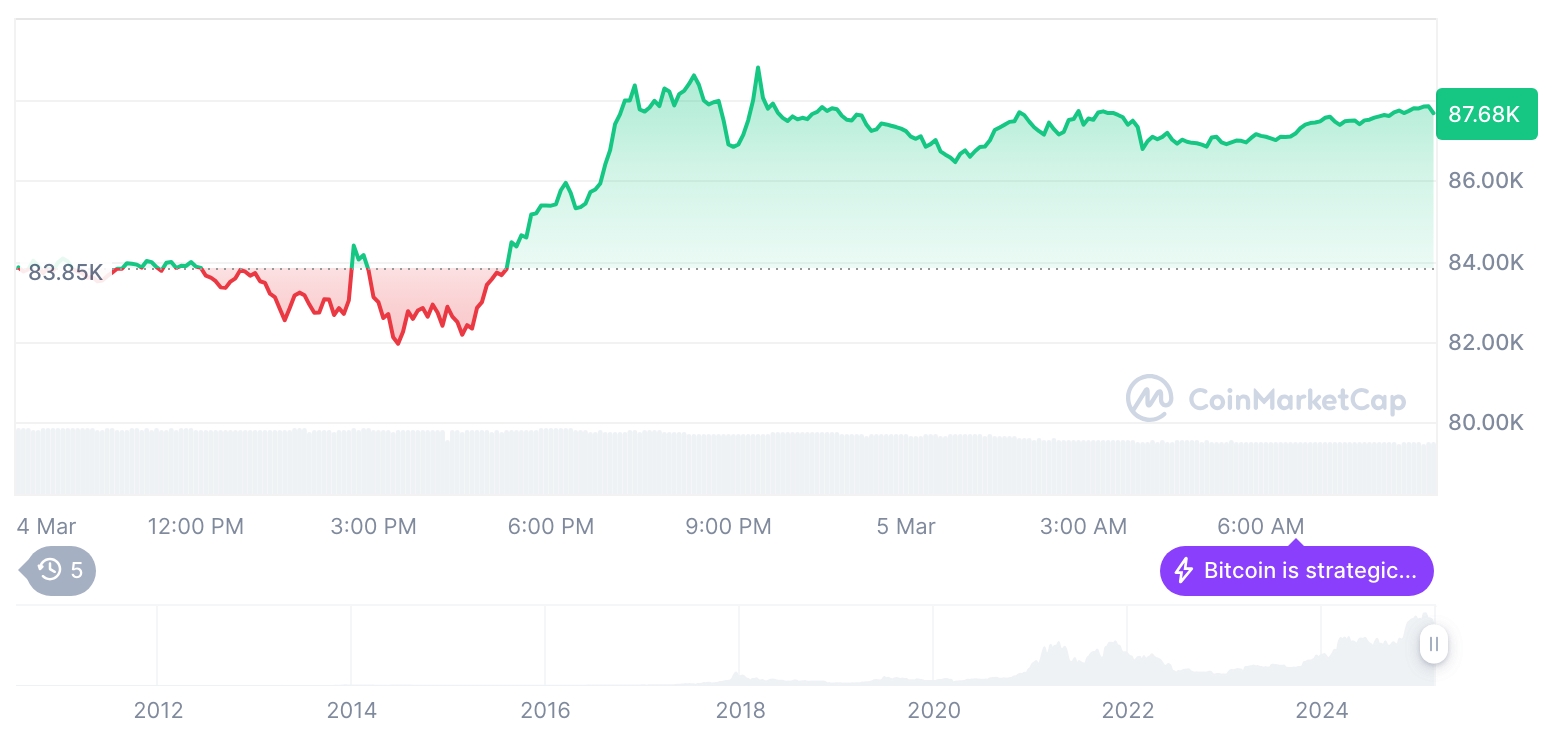Click the 4 Mar date axis label
Screen dimensions: 1566x732
coord(46,526)
